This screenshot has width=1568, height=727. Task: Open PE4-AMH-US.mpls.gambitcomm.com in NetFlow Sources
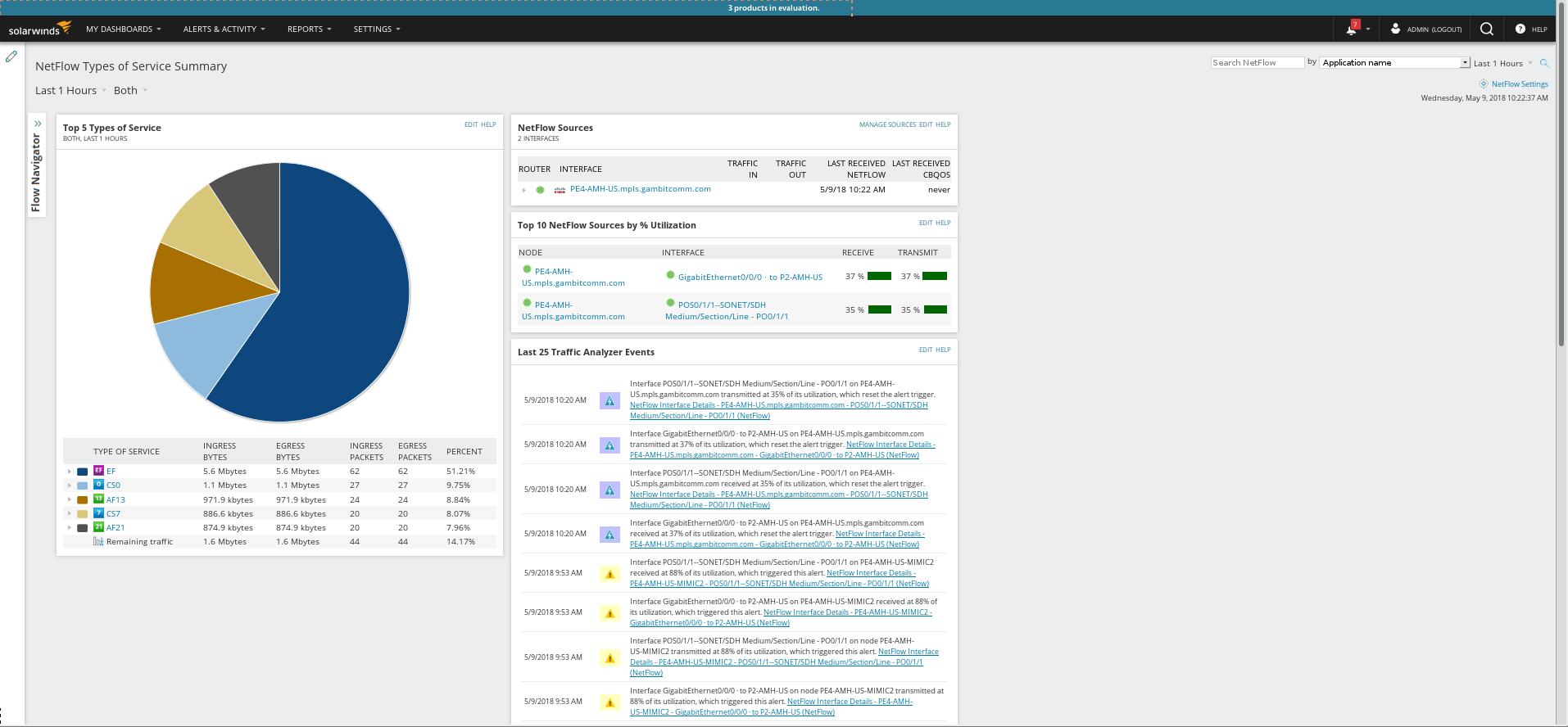tap(641, 189)
